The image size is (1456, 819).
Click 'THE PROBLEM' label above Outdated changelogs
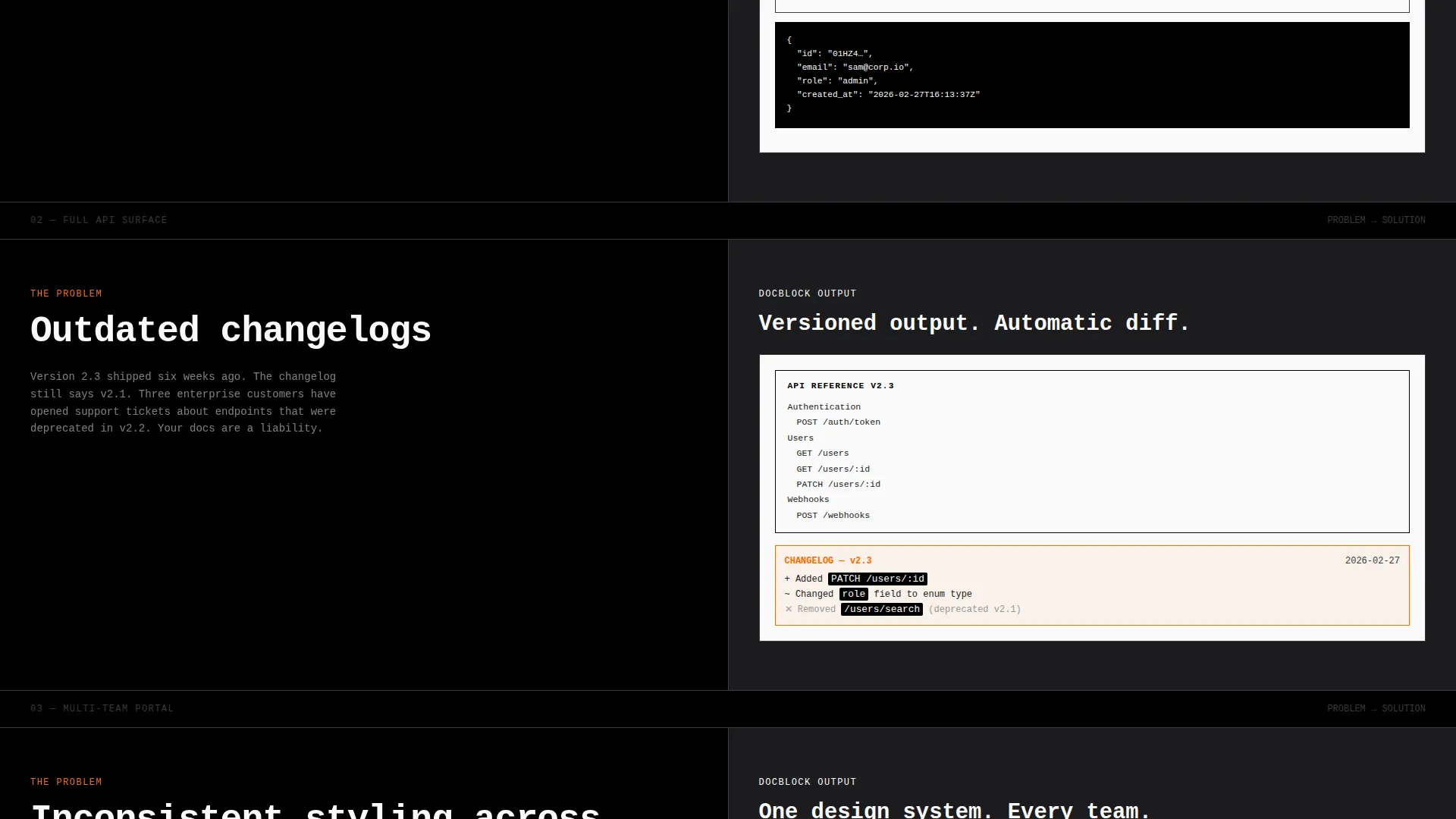tap(66, 293)
